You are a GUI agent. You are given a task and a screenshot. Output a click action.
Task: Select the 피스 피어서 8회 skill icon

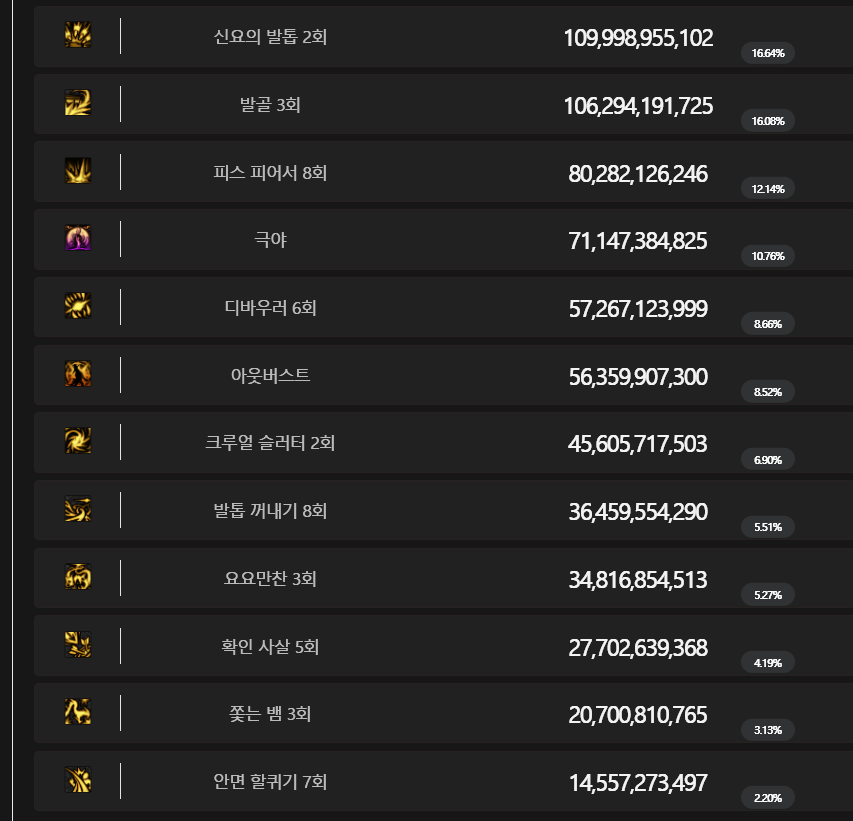point(78,171)
